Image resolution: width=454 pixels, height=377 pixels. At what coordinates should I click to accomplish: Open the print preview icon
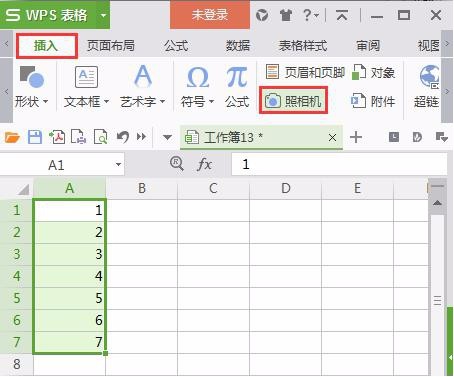click(x=101, y=137)
